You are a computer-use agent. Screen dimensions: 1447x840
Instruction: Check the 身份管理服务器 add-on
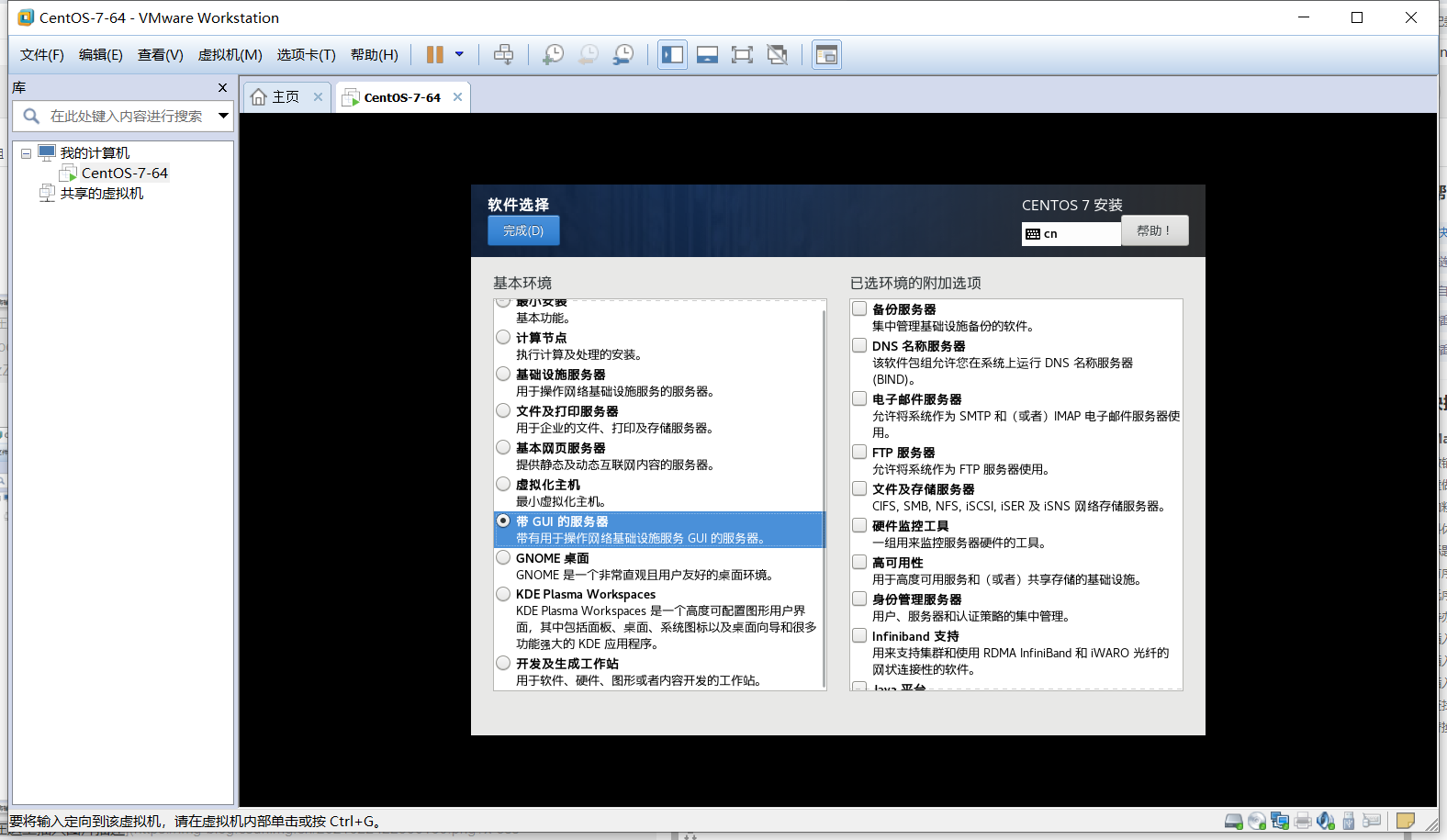tap(859, 599)
